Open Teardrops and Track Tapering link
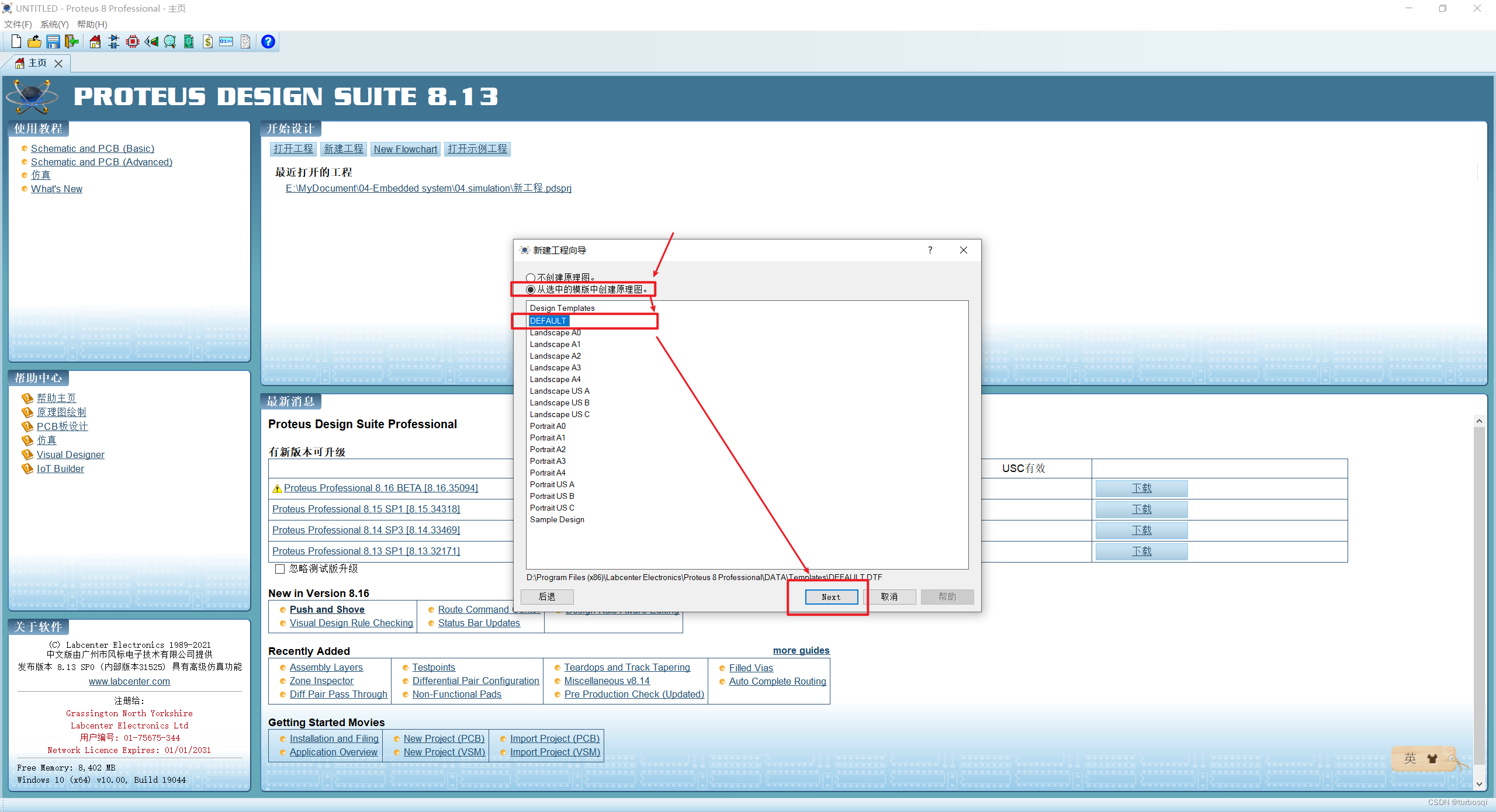 pyautogui.click(x=627, y=667)
